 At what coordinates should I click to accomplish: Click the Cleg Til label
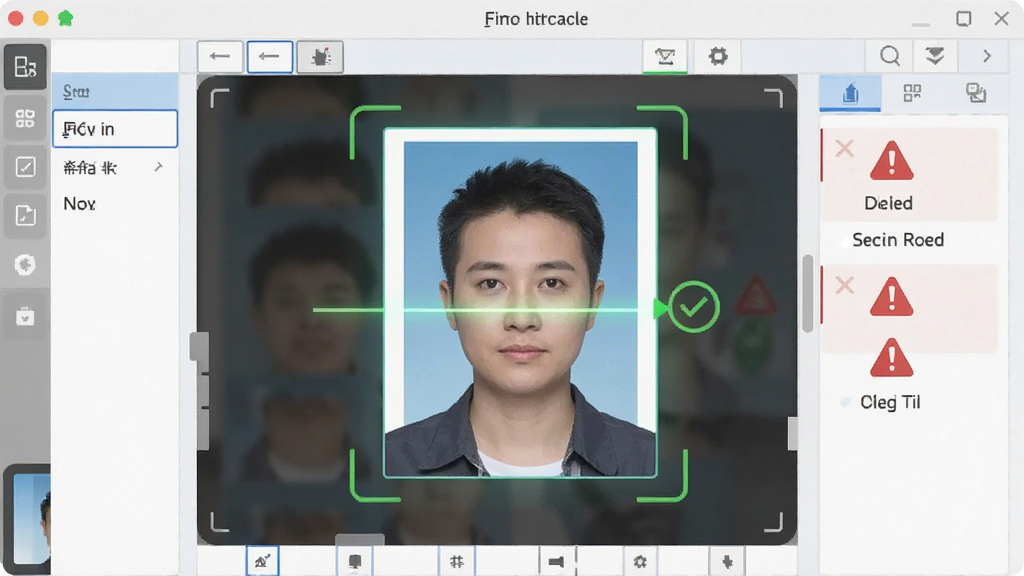(x=890, y=402)
